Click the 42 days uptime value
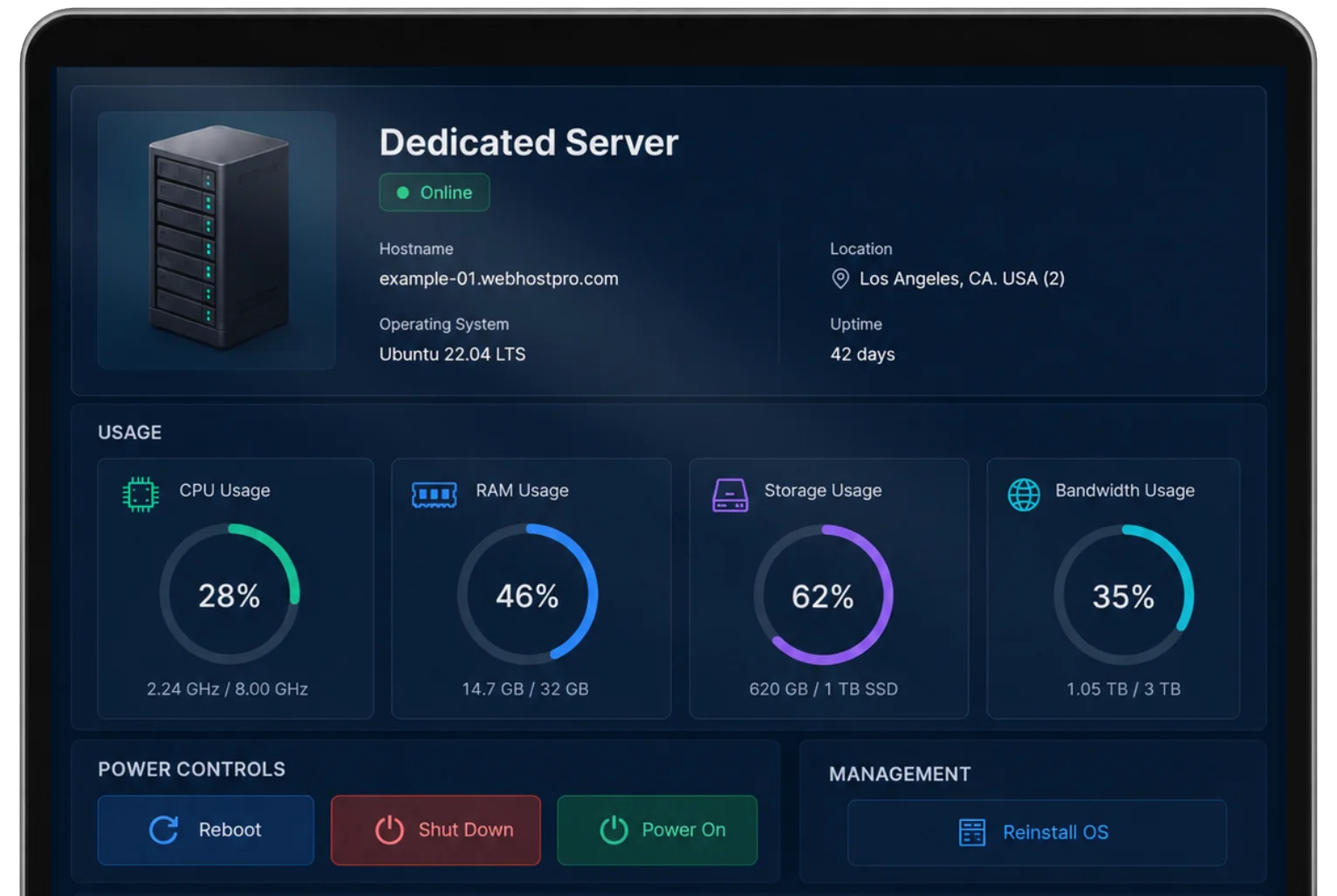1337x896 pixels. [862, 354]
